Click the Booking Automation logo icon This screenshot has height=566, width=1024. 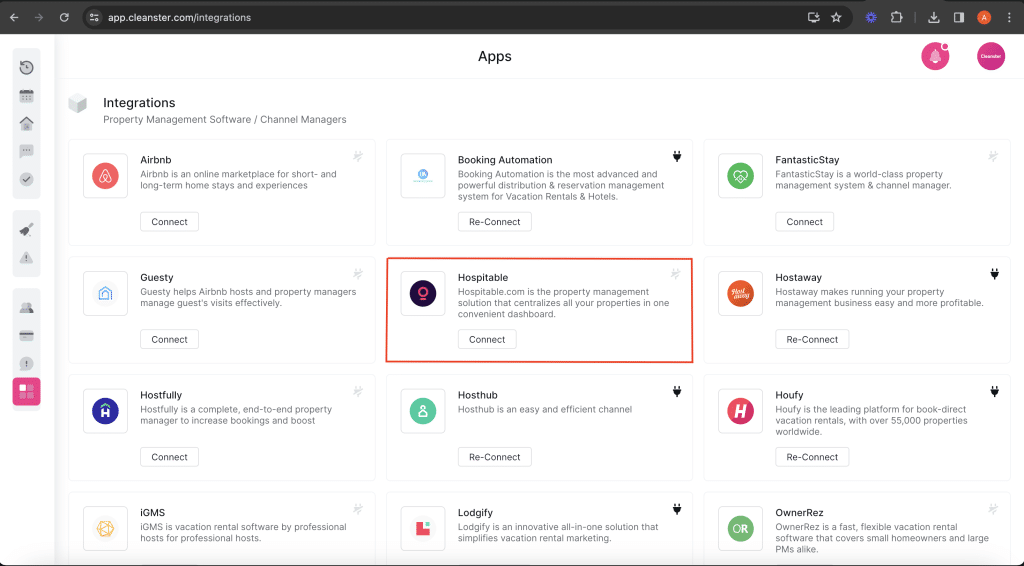click(423, 176)
